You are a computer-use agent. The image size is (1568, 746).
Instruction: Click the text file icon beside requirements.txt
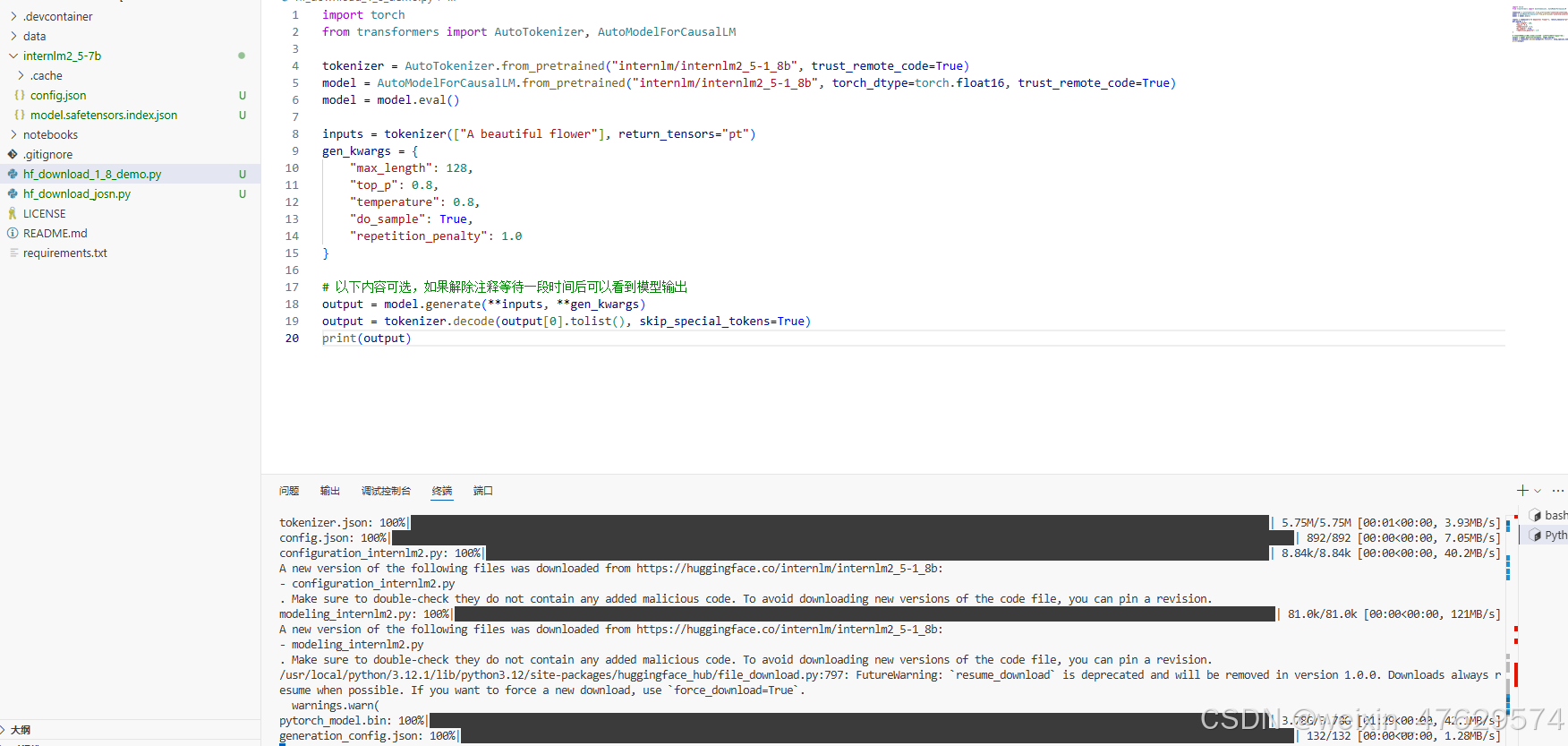pyautogui.click(x=13, y=253)
